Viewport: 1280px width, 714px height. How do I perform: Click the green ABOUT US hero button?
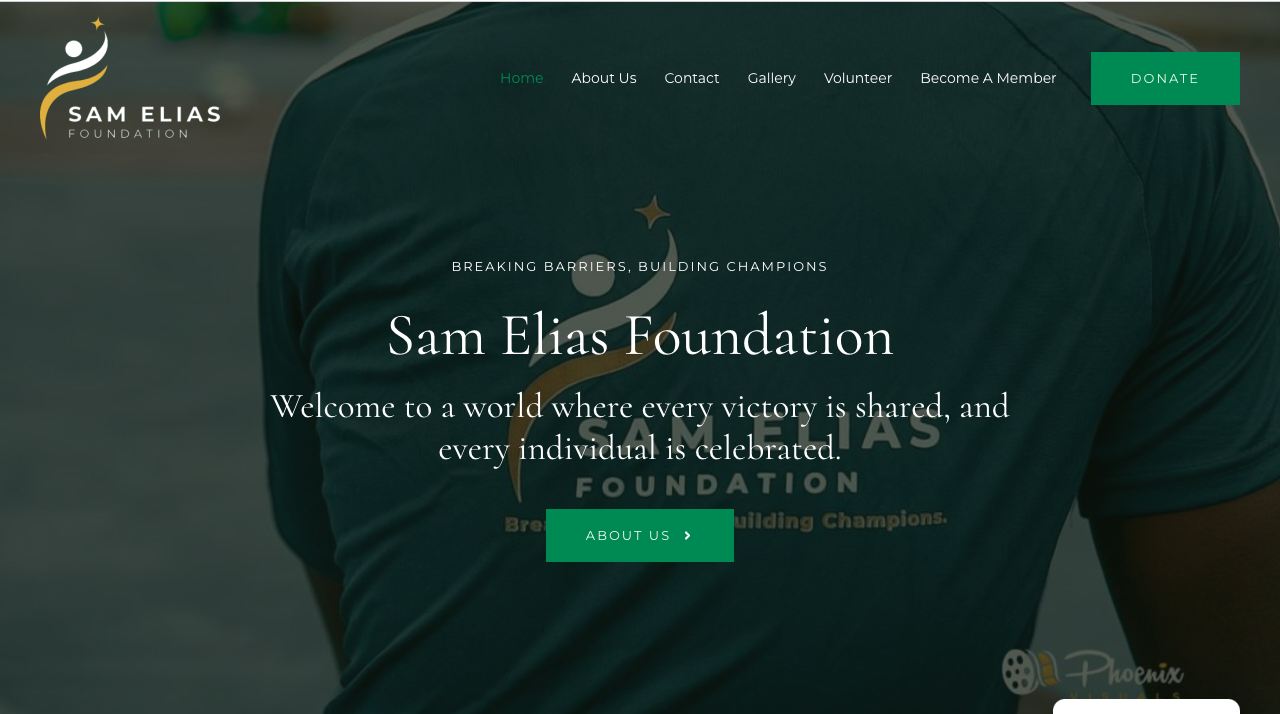pos(640,536)
